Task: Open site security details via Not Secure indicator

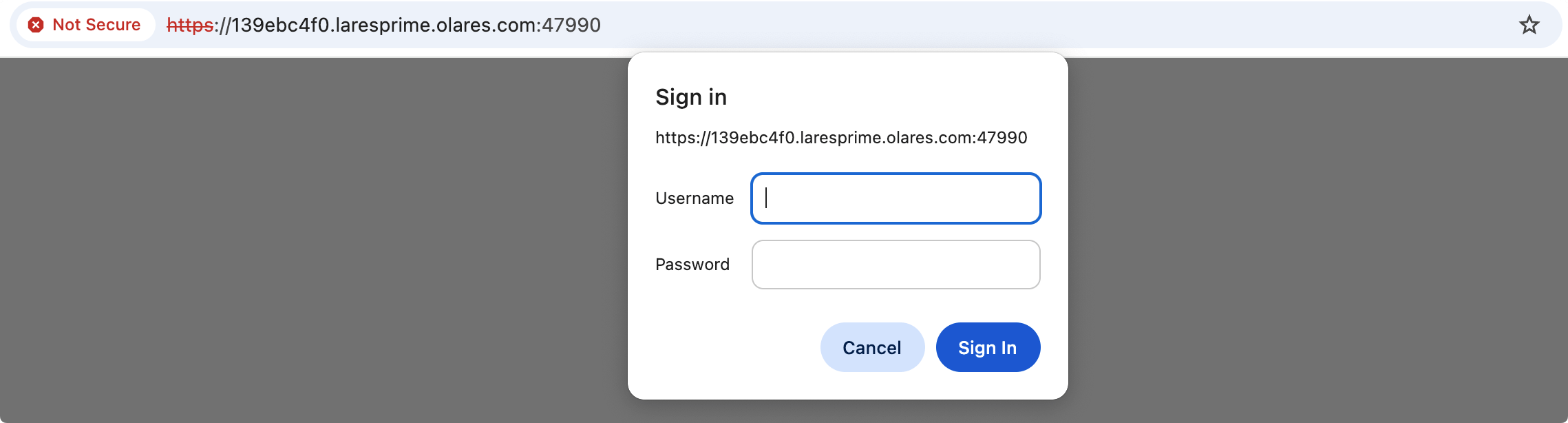Action: [83, 25]
